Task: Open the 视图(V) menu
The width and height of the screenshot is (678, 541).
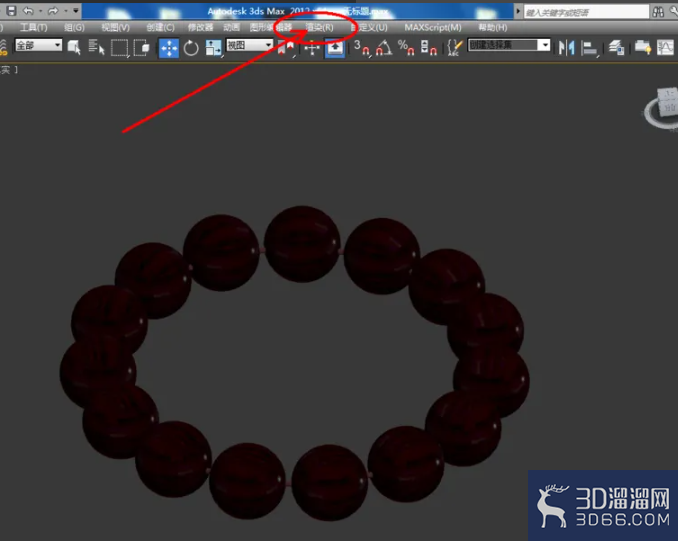Action: tap(115, 28)
